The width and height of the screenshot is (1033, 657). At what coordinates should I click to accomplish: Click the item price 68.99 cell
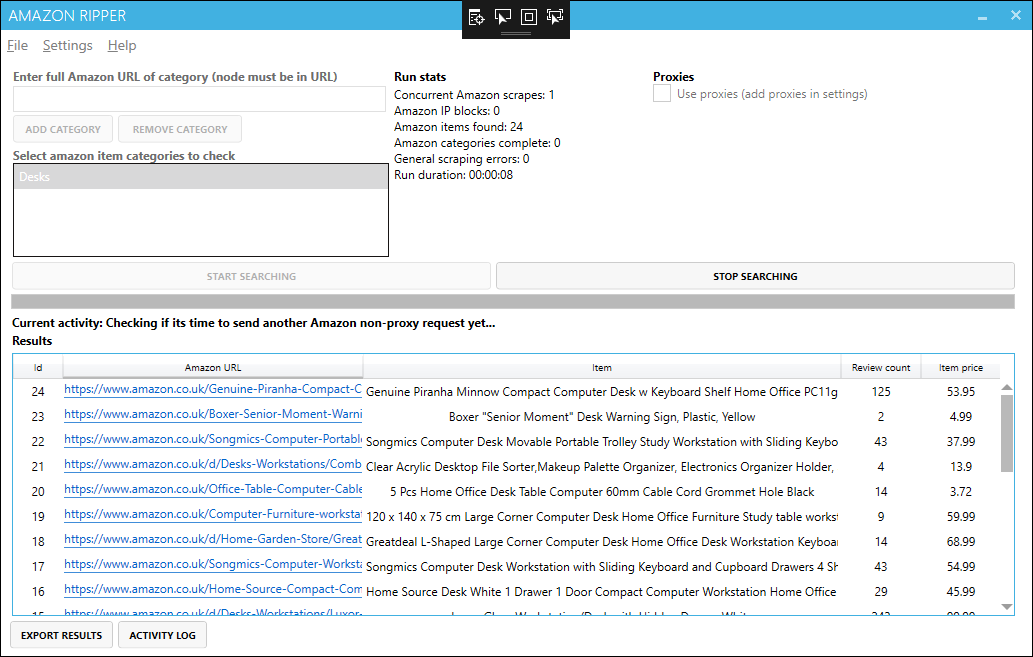tap(961, 542)
